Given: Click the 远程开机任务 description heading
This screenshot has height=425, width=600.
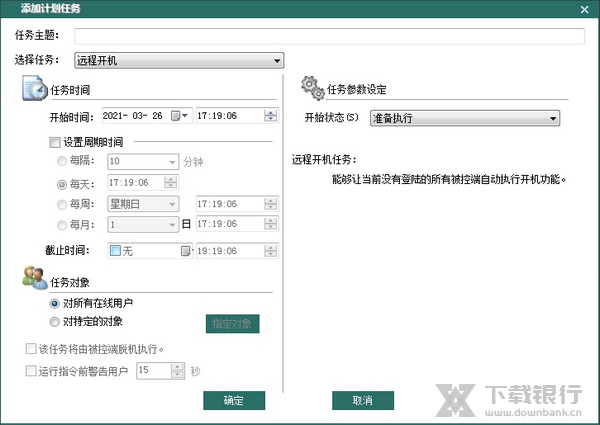Looking at the screenshot, I should point(324,160).
